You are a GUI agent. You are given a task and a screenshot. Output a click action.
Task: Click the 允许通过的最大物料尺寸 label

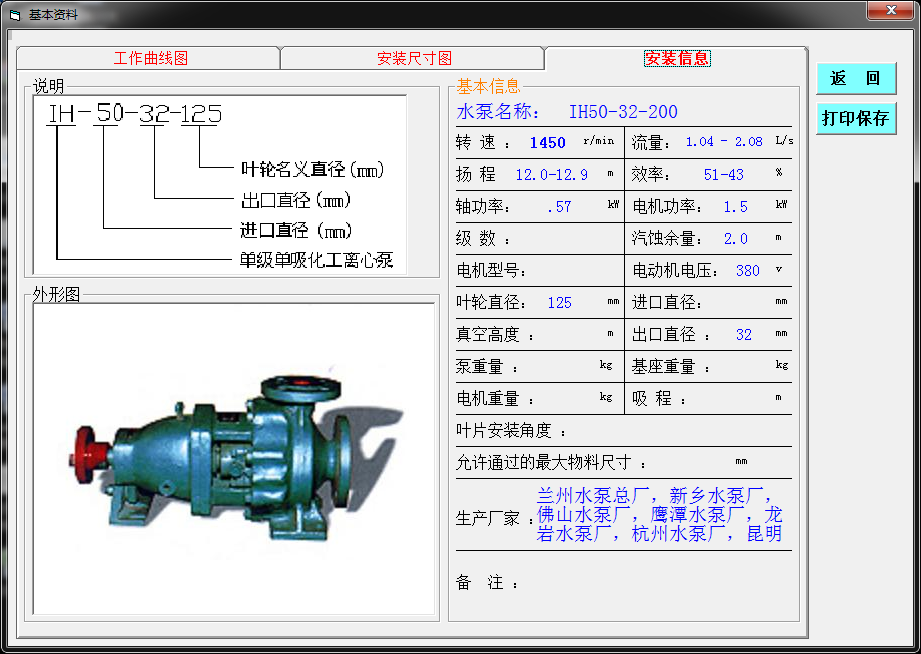550,462
